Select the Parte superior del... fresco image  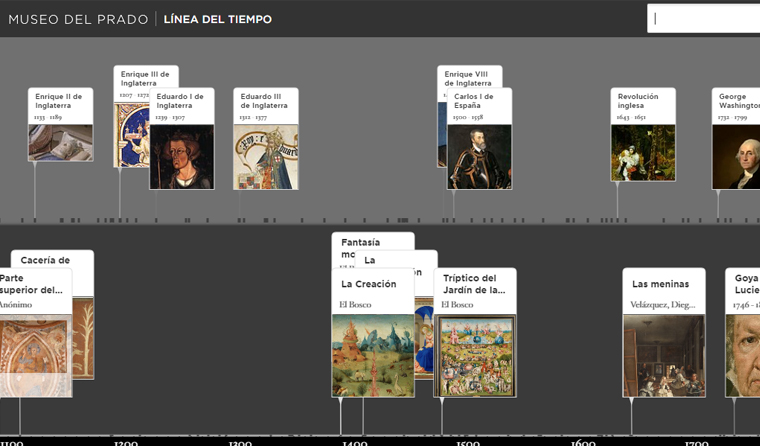point(36,356)
